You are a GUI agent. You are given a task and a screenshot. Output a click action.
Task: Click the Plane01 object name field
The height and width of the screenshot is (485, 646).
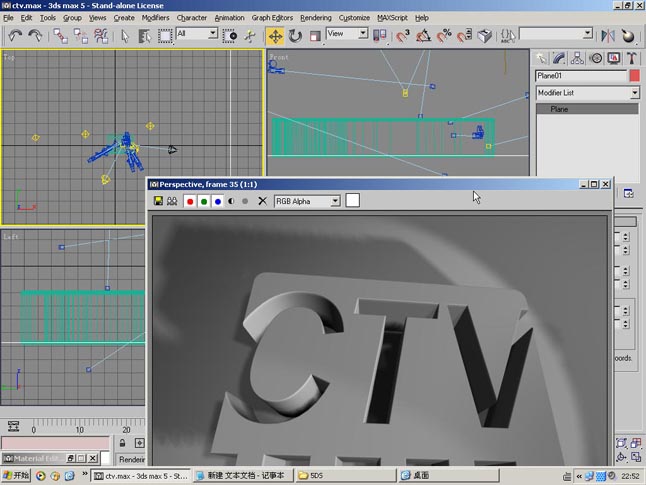(581, 76)
